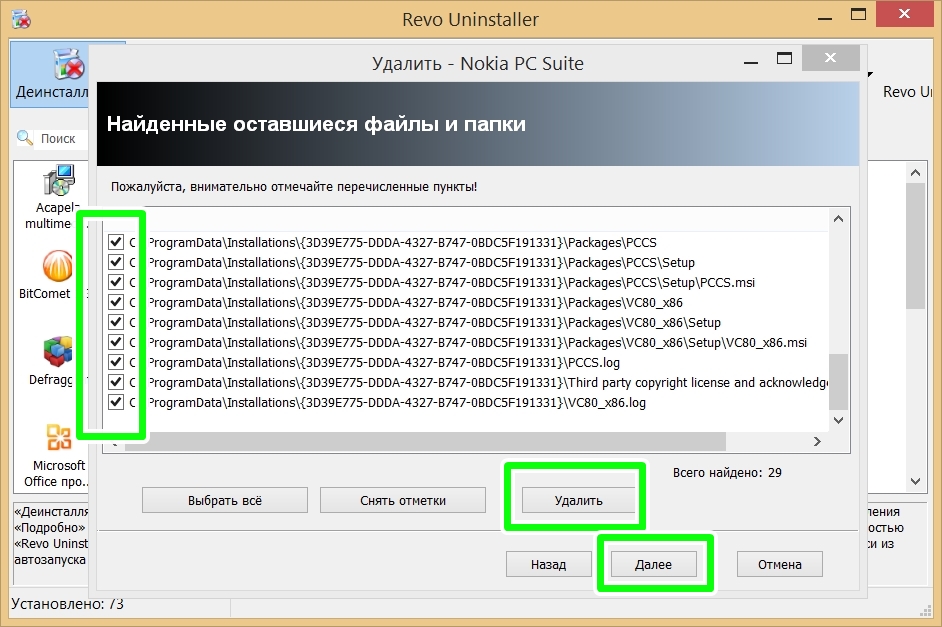This screenshot has height=627, width=942.
Task: Click the Uninstaller toolbar icon
Action: (68, 68)
